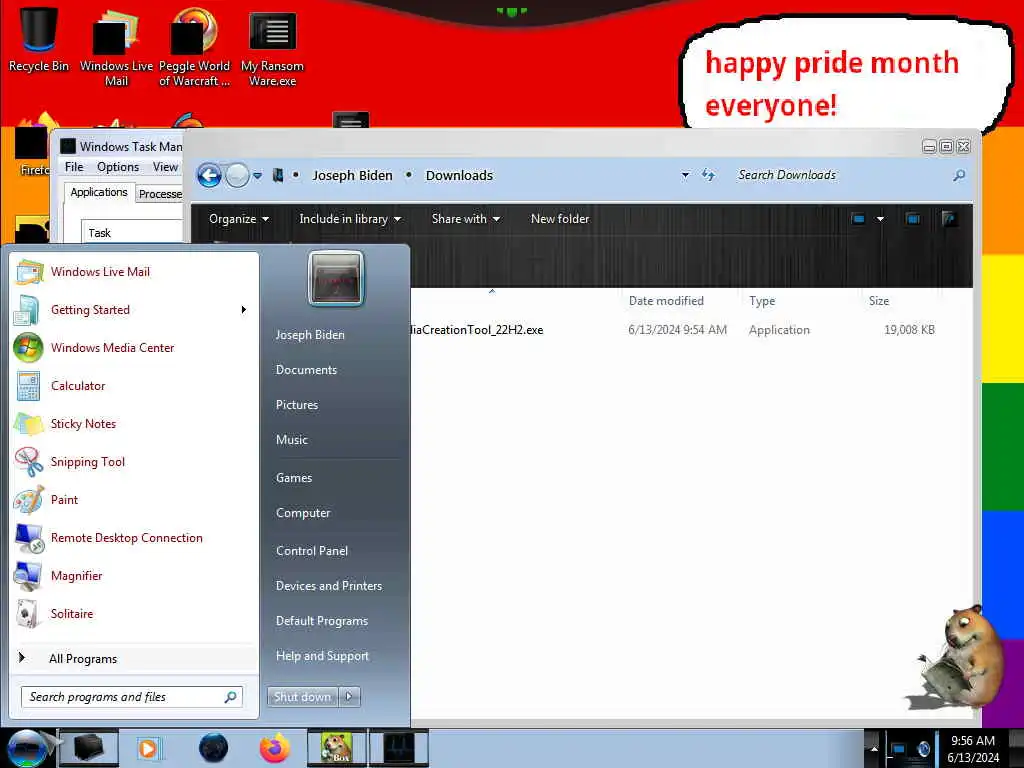Click the Explorer forward arrow button

(237, 175)
